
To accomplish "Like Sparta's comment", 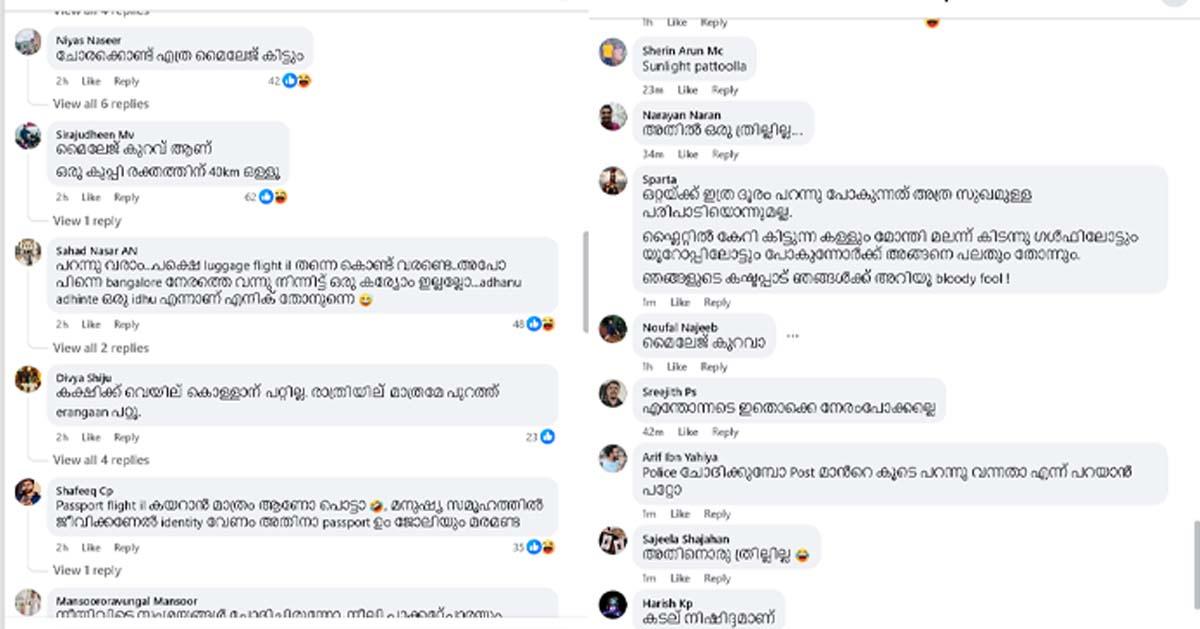I will click(x=680, y=302).
